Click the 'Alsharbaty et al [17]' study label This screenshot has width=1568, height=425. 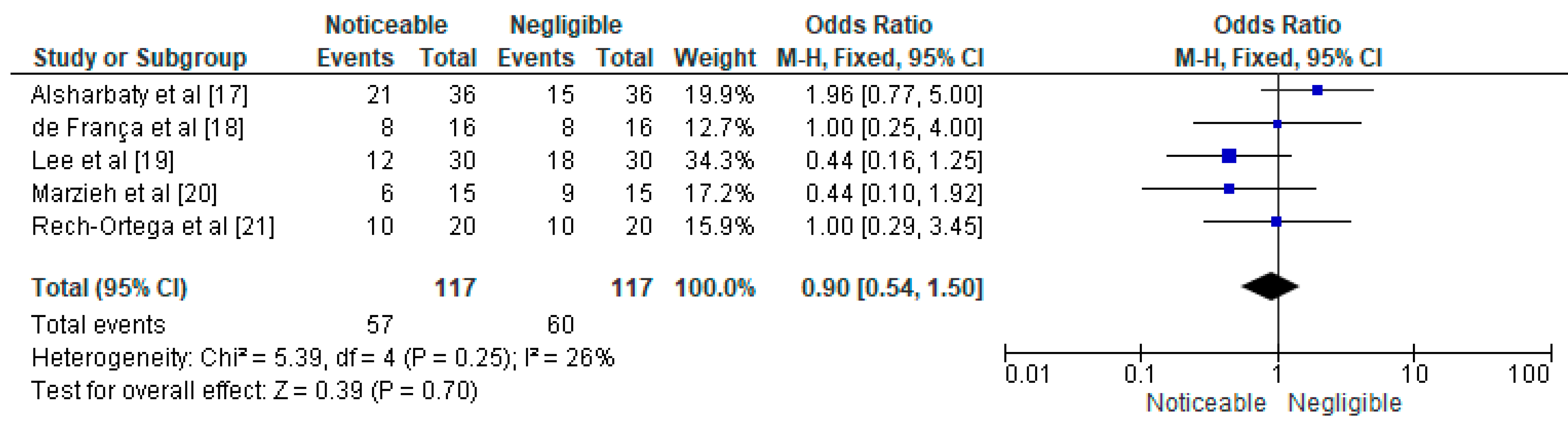click(140, 95)
